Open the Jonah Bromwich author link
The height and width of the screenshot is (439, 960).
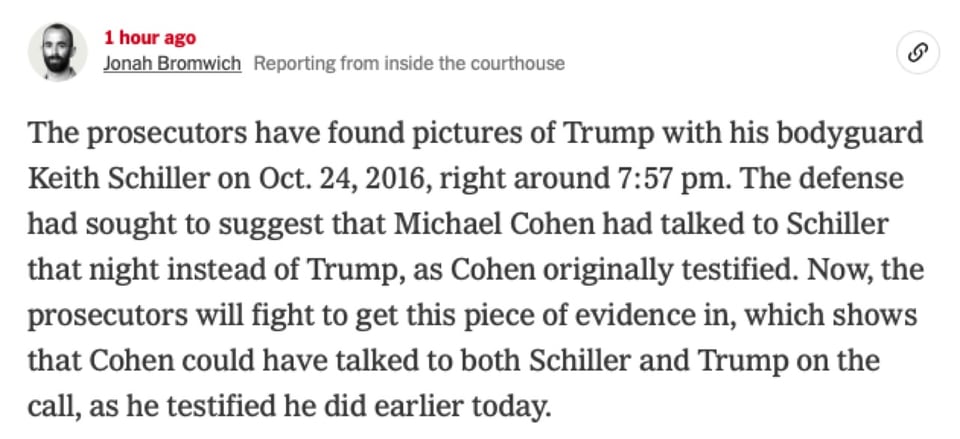tap(173, 63)
